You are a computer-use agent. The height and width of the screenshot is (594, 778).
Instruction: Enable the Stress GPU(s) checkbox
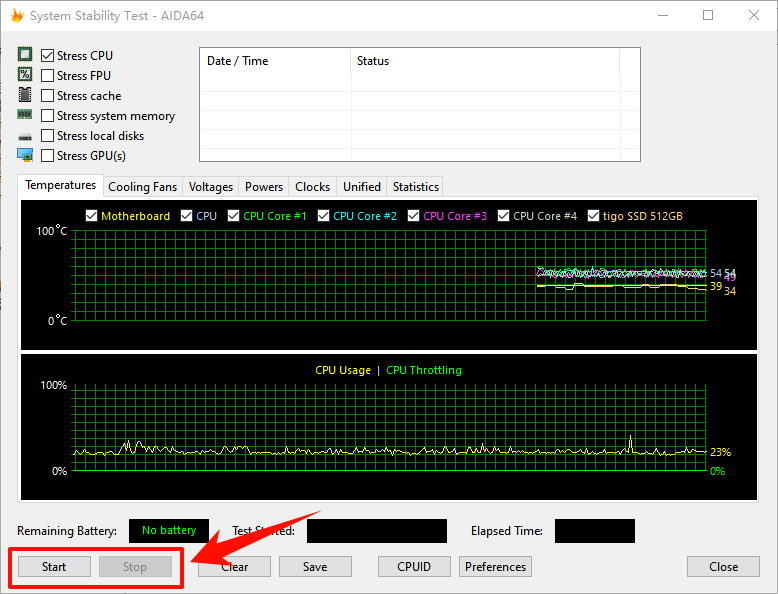point(47,156)
